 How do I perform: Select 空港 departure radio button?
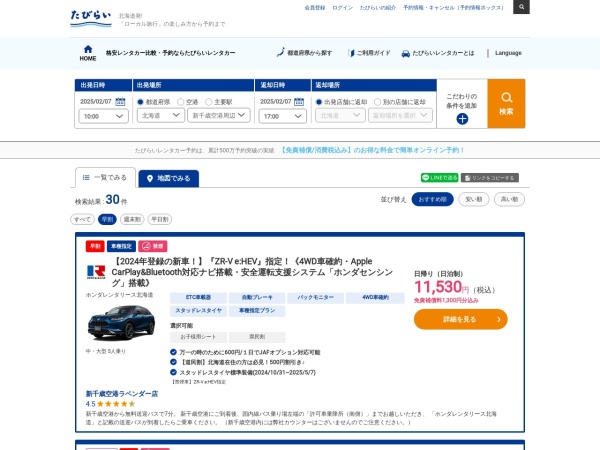coord(181,102)
